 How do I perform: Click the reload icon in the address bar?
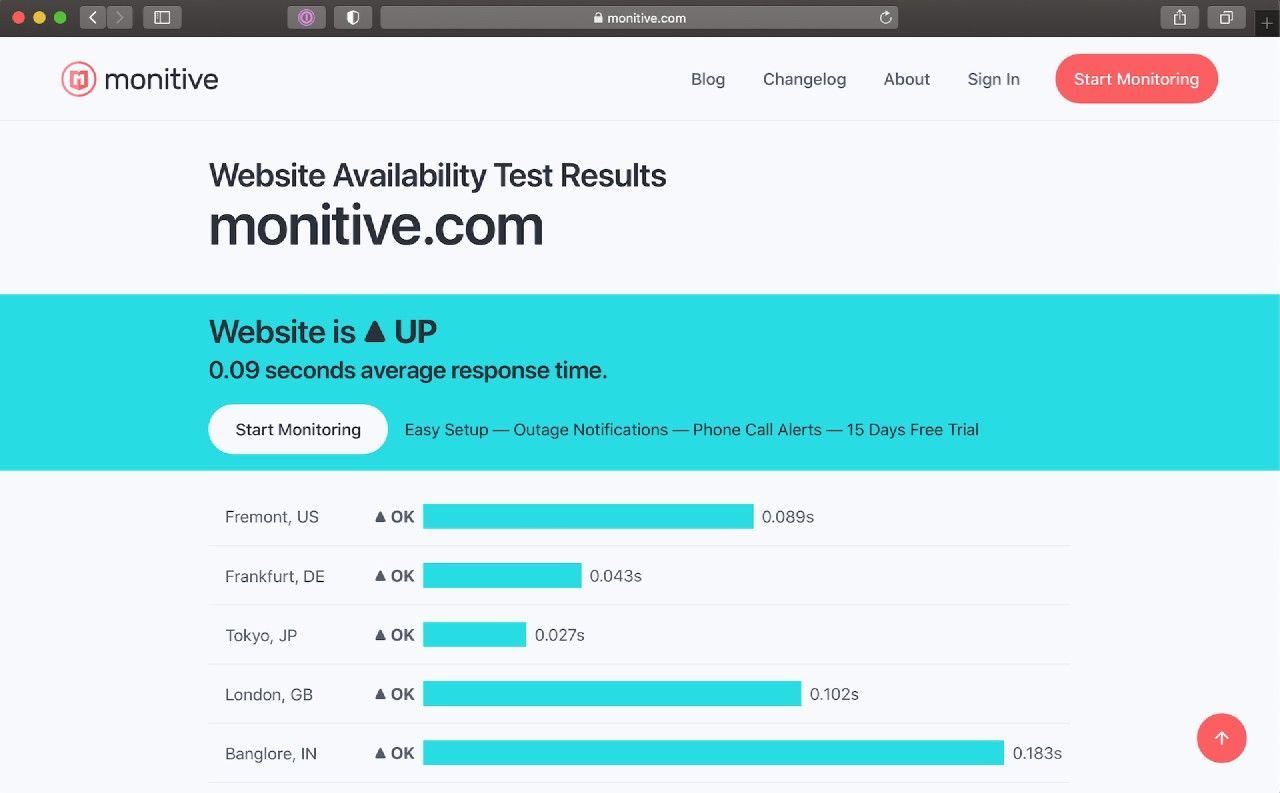[x=885, y=17]
